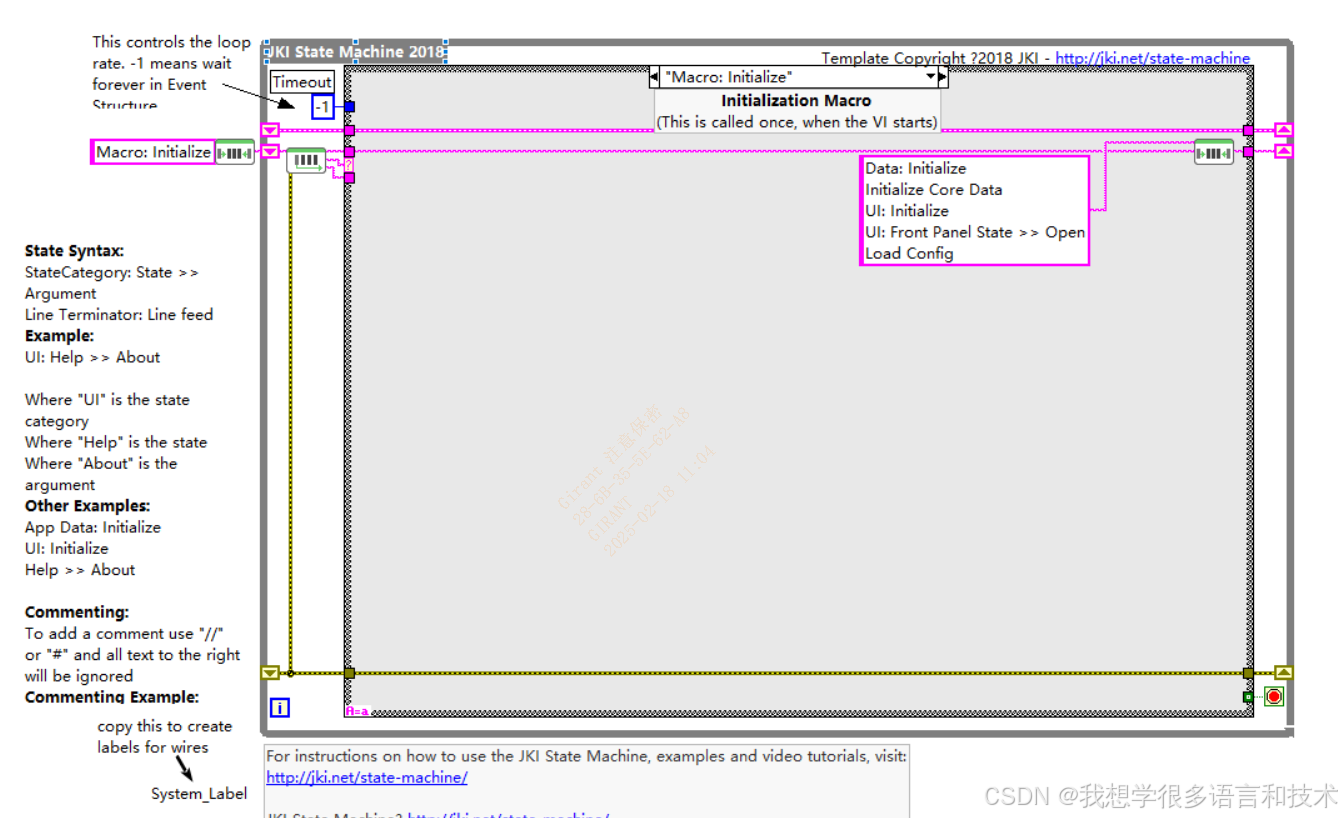Screen dimensions: 1342x818
Task: Click the second pink shift register on the right border
Action: click(1284, 152)
